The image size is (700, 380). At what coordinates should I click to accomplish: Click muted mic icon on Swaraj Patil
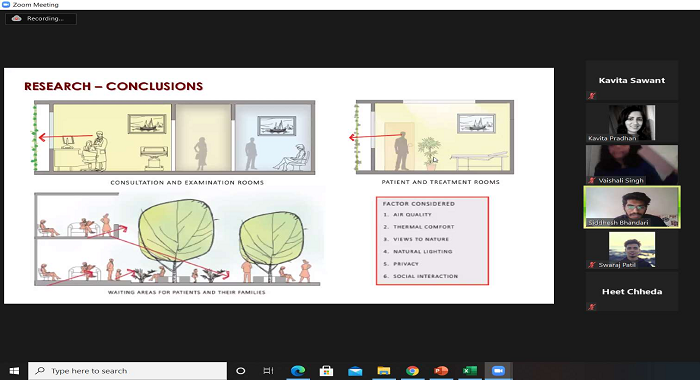point(592,265)
